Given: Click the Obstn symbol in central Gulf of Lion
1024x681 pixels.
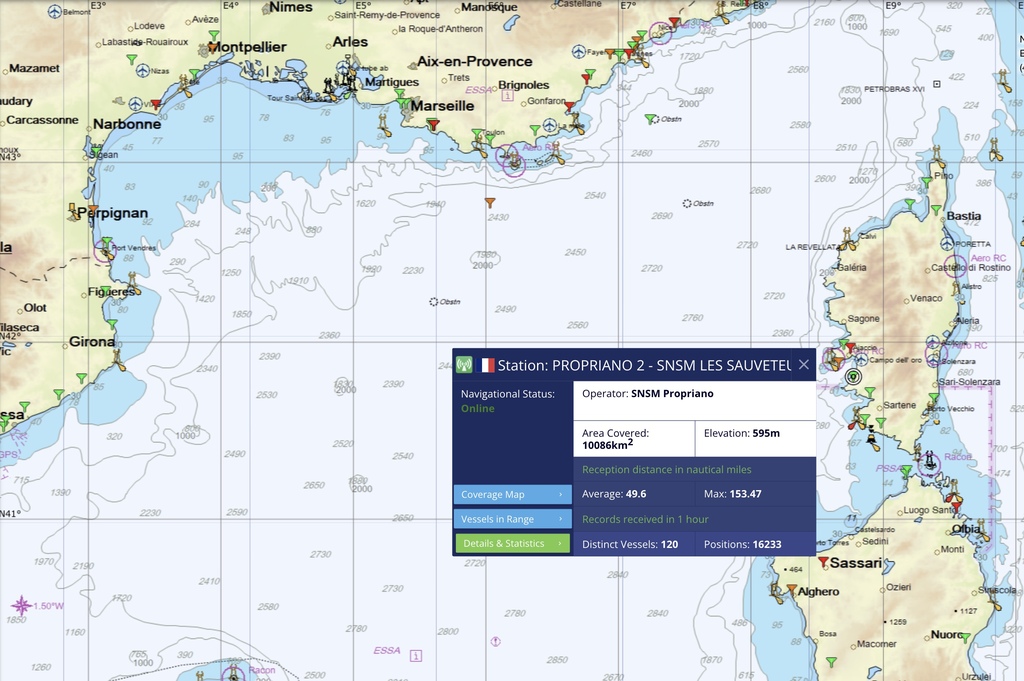Looking at the screenshot, I should click(434, 302).
